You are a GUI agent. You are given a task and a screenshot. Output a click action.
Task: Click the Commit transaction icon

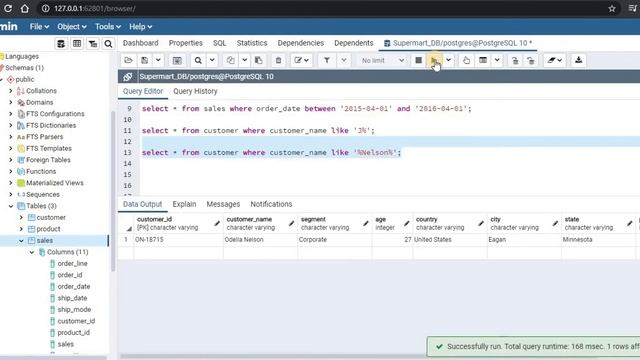tap(515, 60)
